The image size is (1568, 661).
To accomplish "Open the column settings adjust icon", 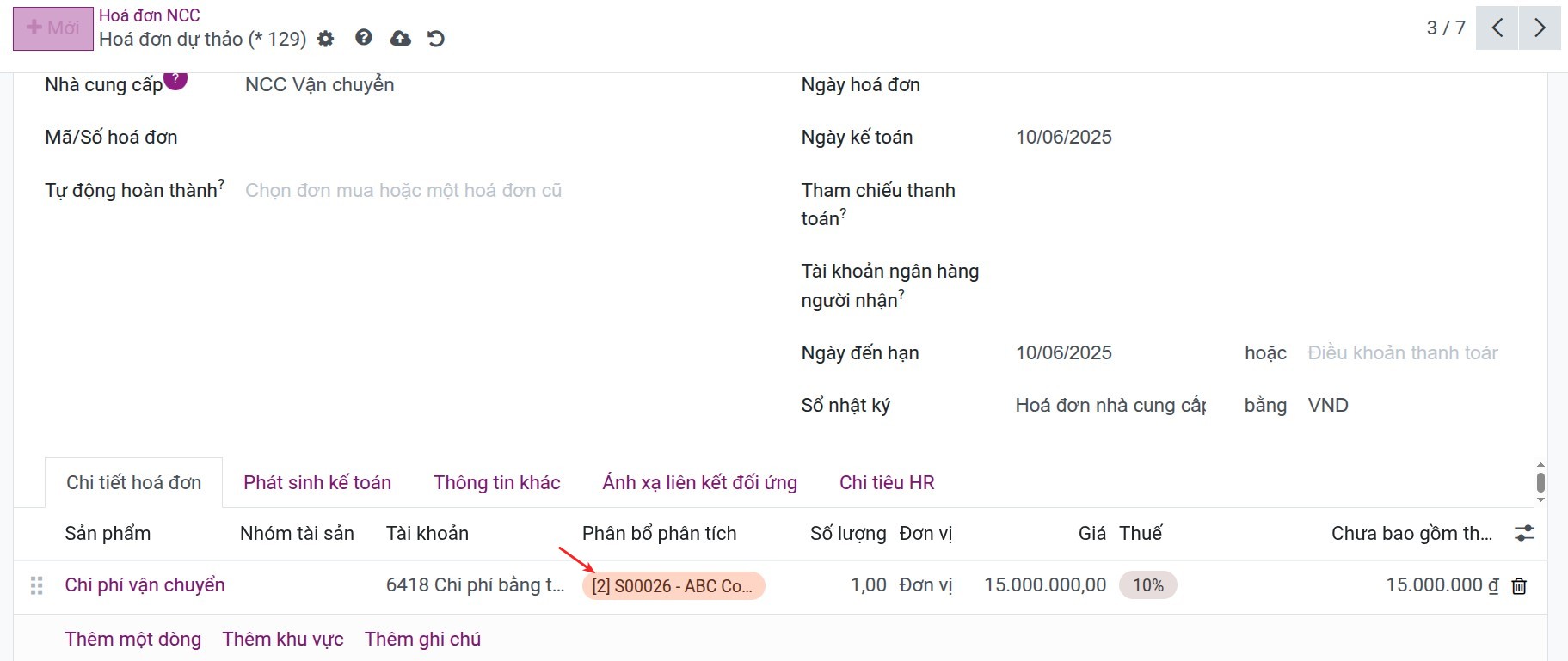I will [x=1524, y=534].
